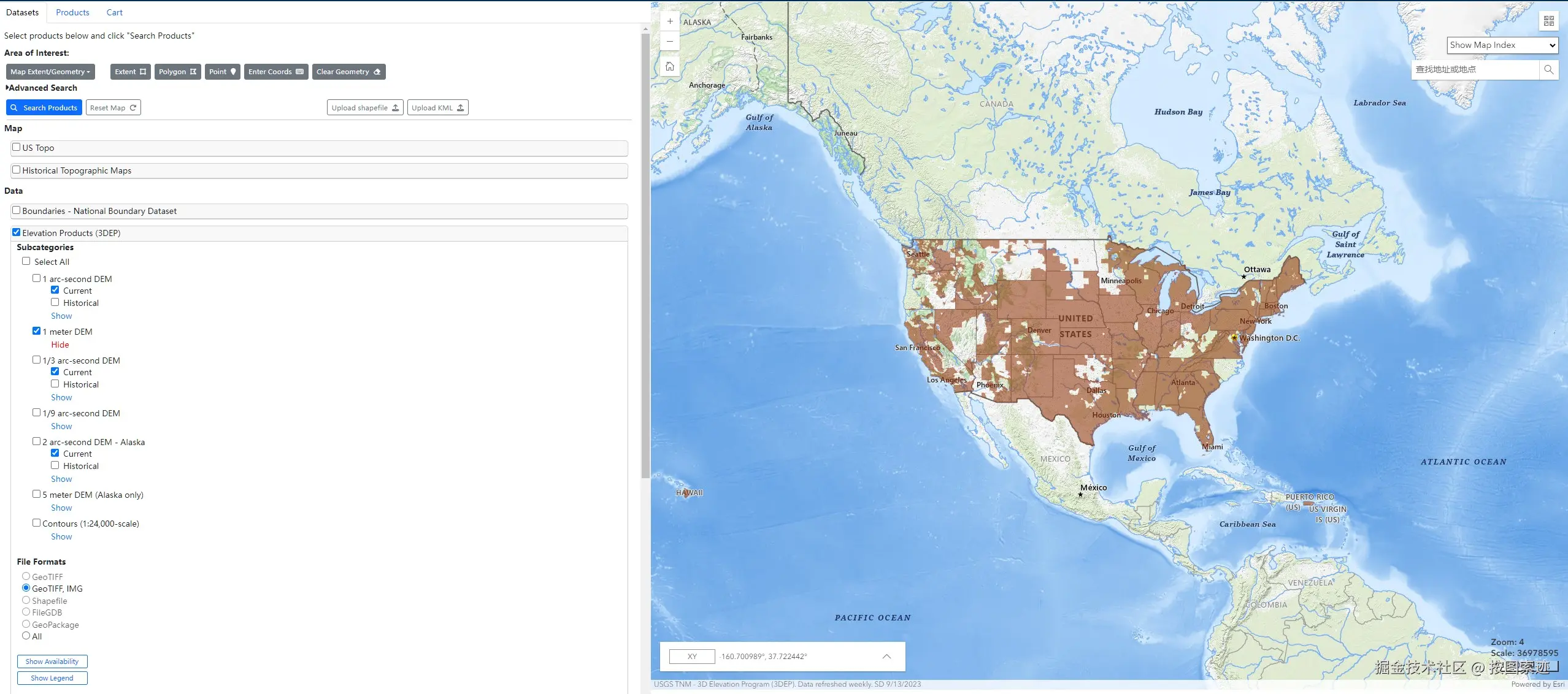Image resolution: width=1568 pixels, height=694 pixels.
Task: Open the basemap gallery grid icon
Action: click(x=1548, y=21)
